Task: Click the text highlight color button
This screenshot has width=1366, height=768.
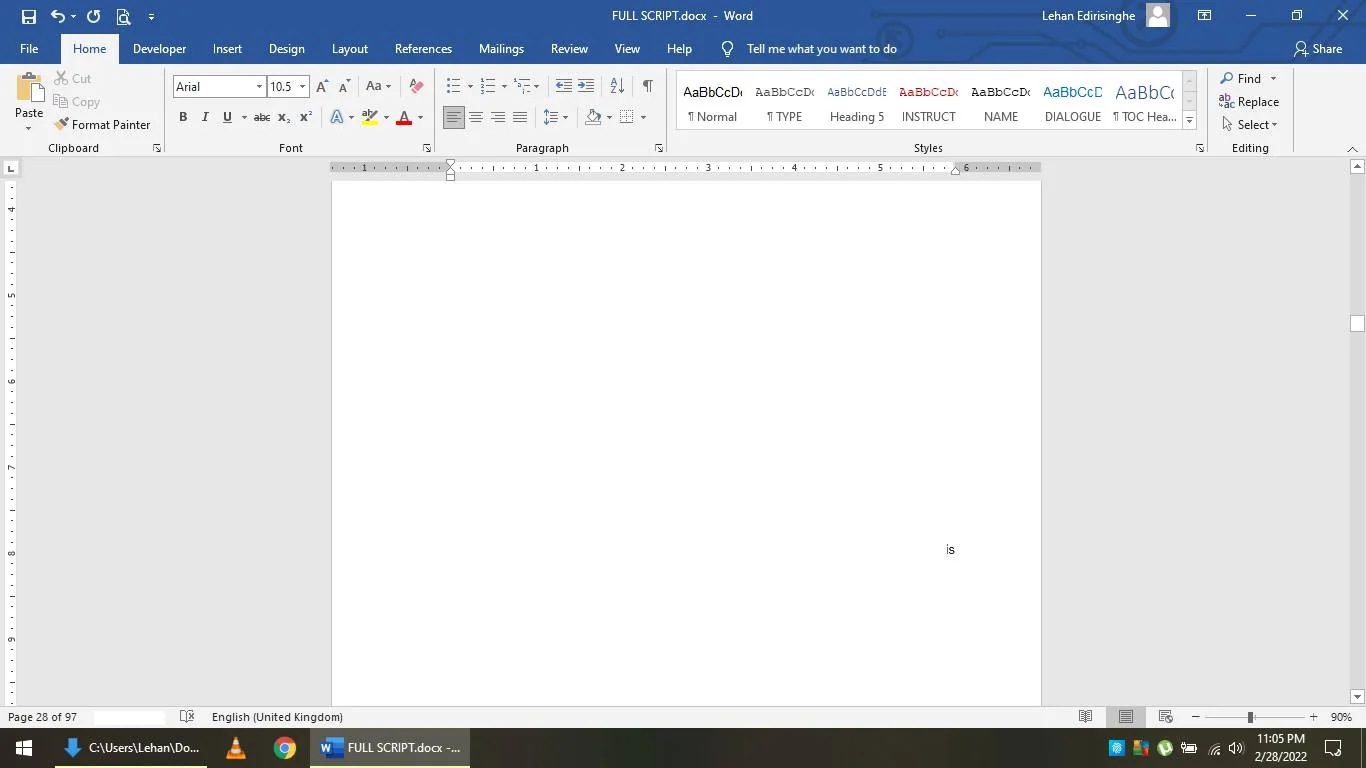Action: click(x=369, y=117)
